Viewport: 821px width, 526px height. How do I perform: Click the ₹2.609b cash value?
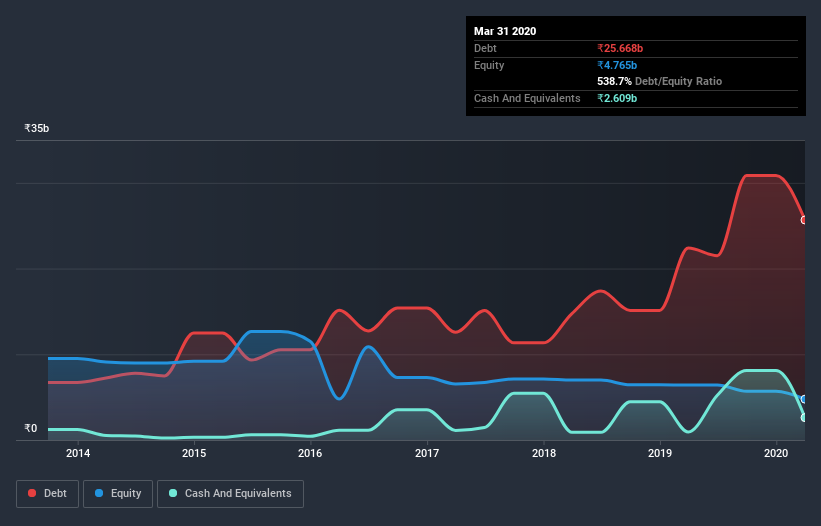[617, 98]
